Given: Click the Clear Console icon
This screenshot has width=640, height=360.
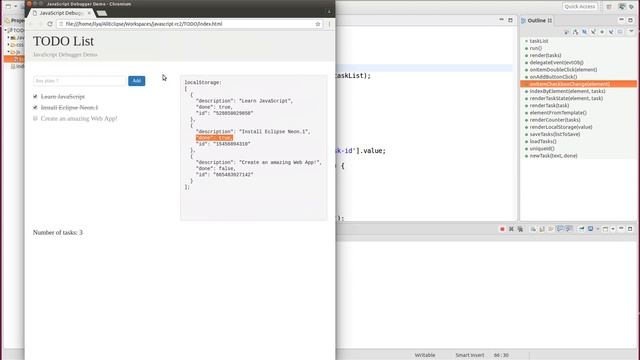Looking at the screenshot, I should [x=533, y=229].
